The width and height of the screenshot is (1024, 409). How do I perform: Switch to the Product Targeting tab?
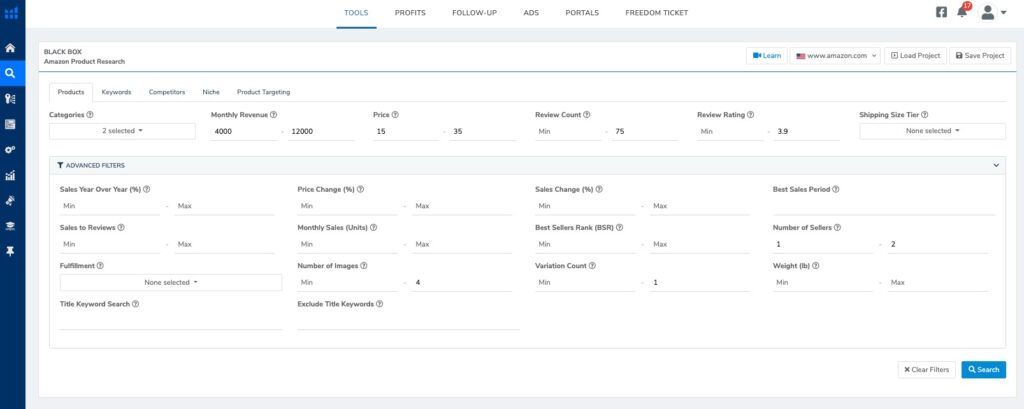pyautogui.click(x=263, y=92)
